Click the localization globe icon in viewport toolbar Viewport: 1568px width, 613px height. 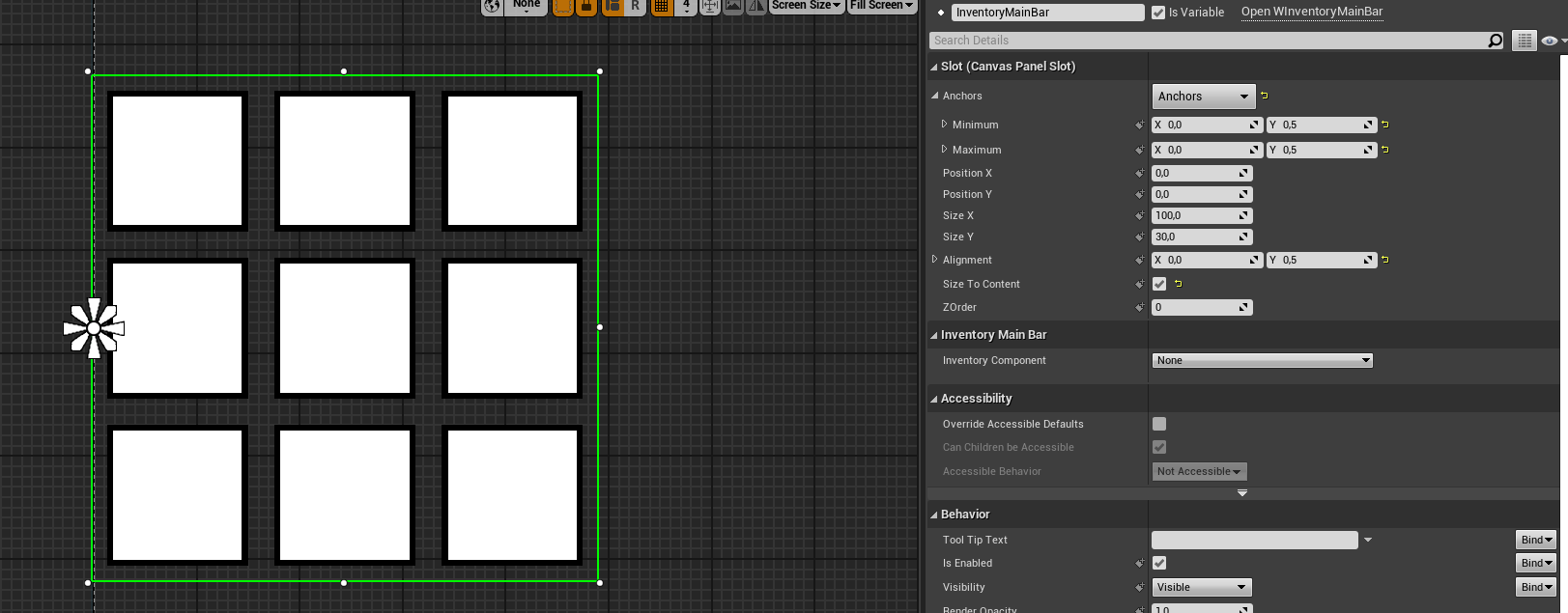(x=493, y=6)
